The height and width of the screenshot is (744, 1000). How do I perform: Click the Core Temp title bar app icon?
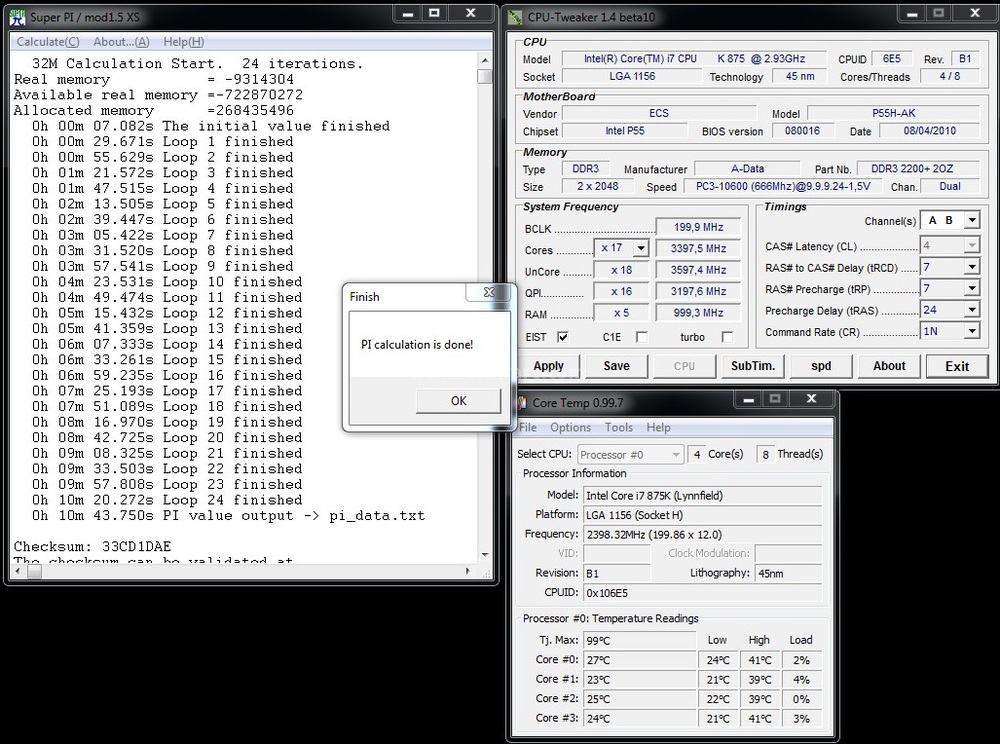point(522,403)
